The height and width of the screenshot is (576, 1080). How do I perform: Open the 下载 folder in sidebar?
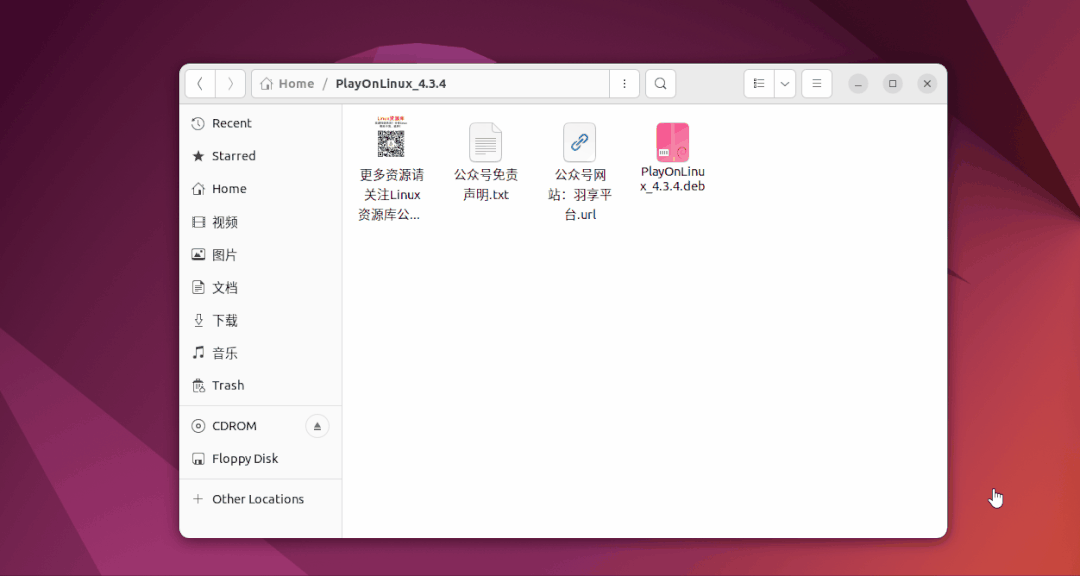tap(260, 320)
